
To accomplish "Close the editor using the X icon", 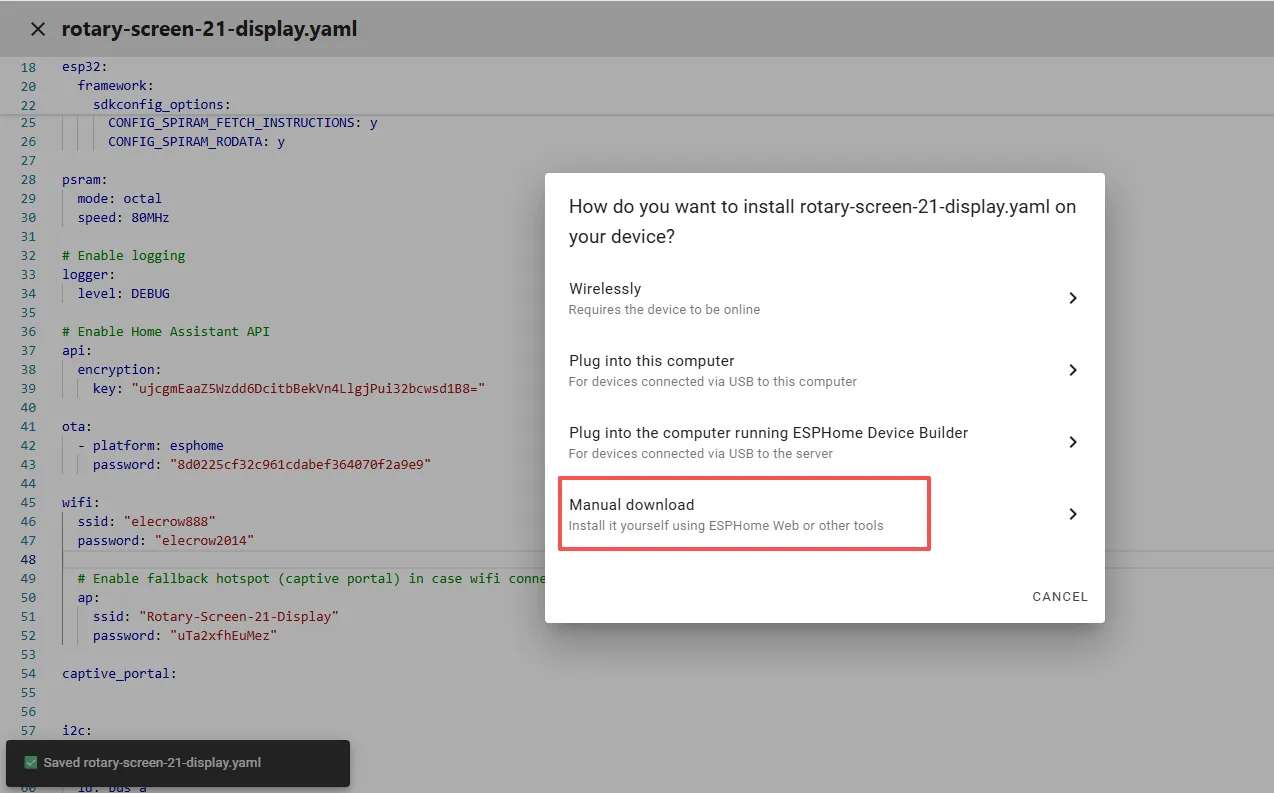I will 38,29.
